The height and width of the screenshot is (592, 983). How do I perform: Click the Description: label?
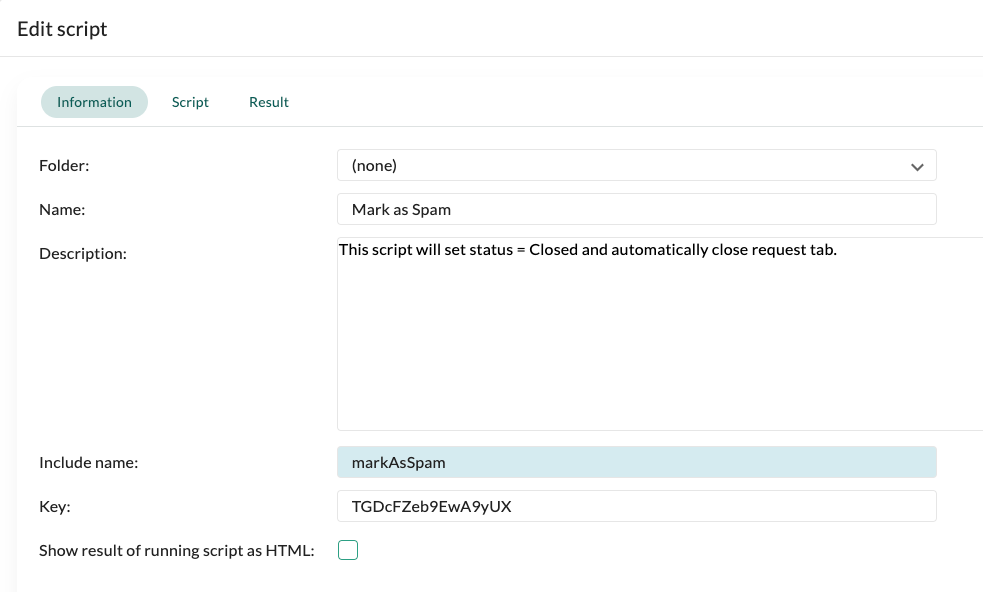(x=83, y=253)
